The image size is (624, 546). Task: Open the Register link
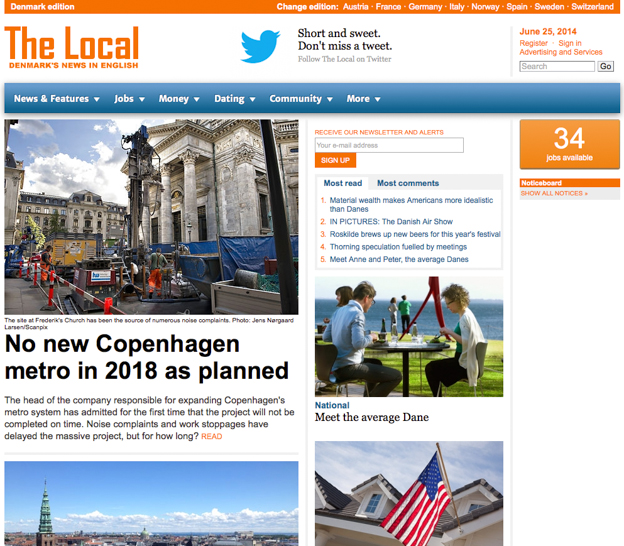tap(534, 43)
